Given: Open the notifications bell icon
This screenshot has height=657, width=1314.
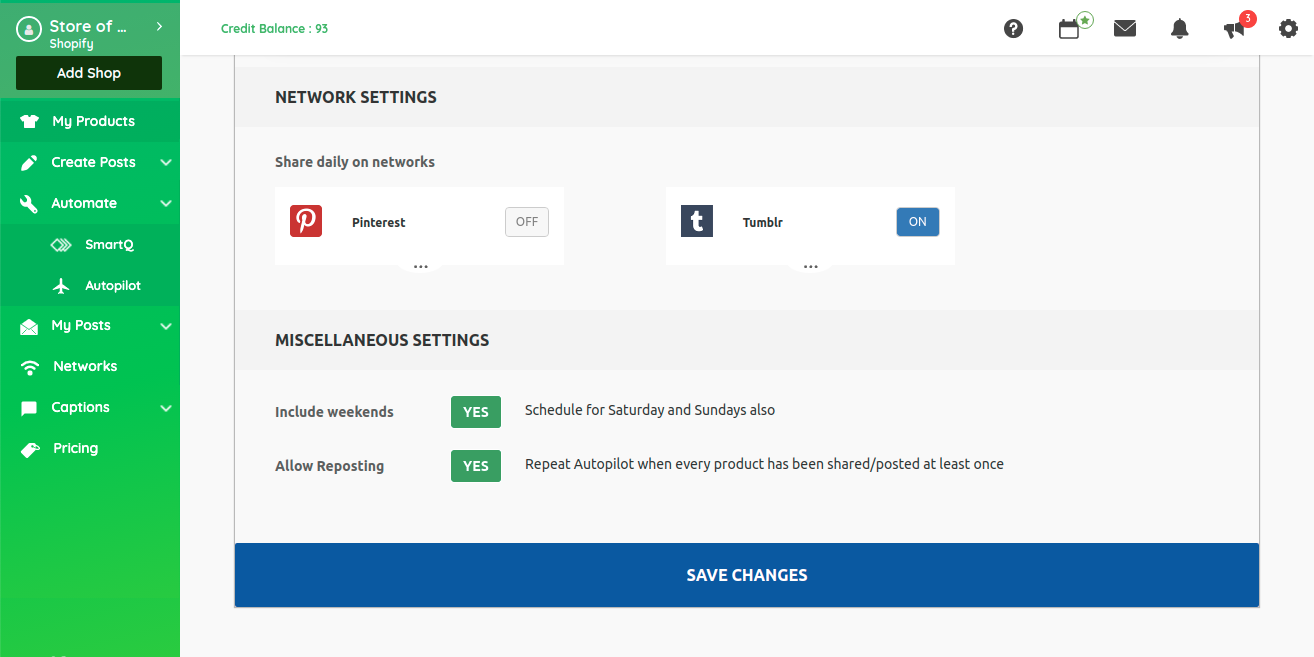Looking at the screenshot, I should (1179, 29).
